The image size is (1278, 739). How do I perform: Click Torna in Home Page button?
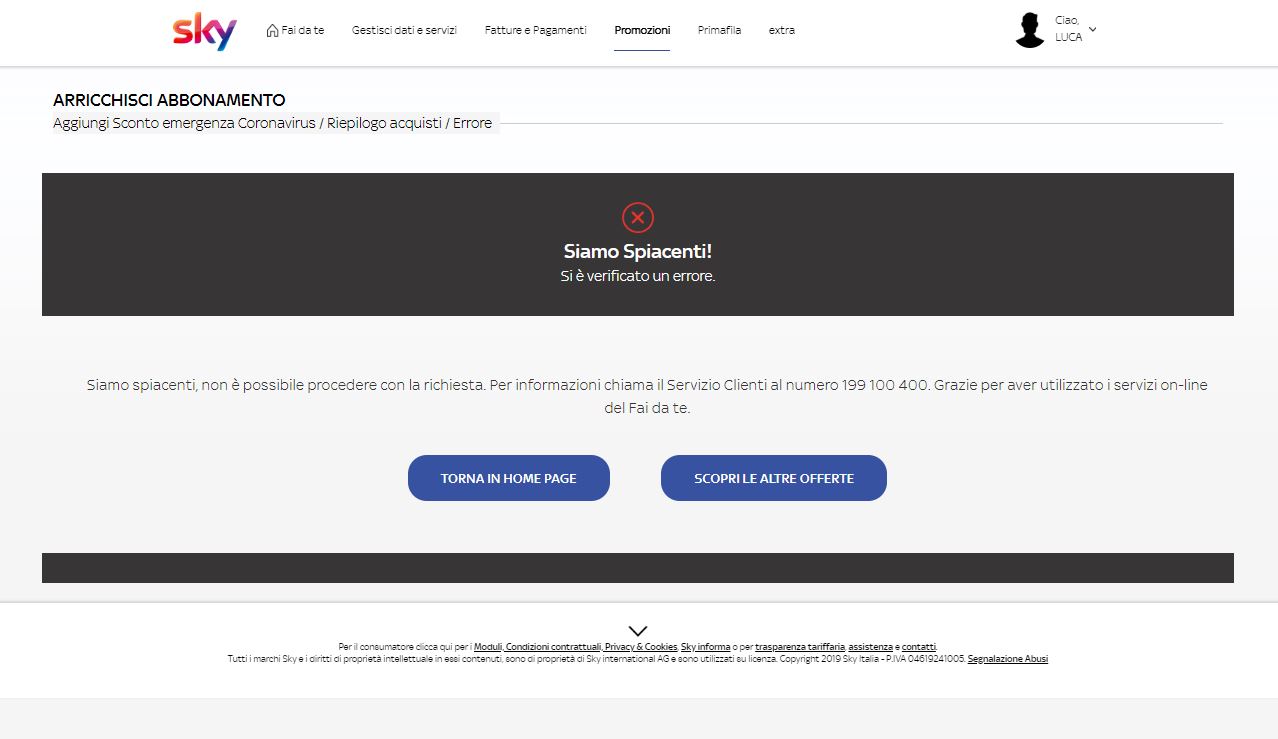509,478
